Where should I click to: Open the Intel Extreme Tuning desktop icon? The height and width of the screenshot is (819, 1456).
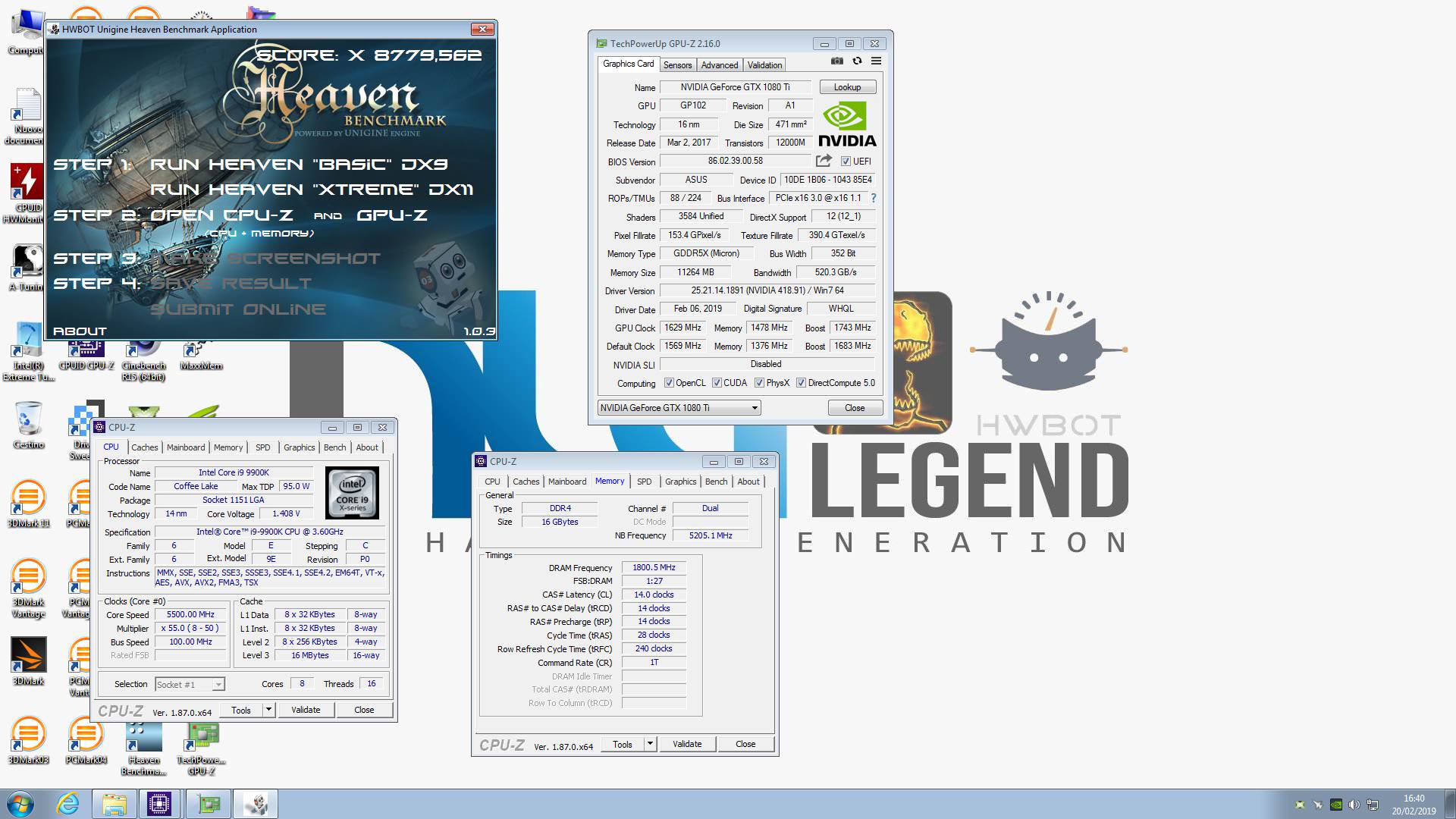pyautogui.click(x=28, y=352)
